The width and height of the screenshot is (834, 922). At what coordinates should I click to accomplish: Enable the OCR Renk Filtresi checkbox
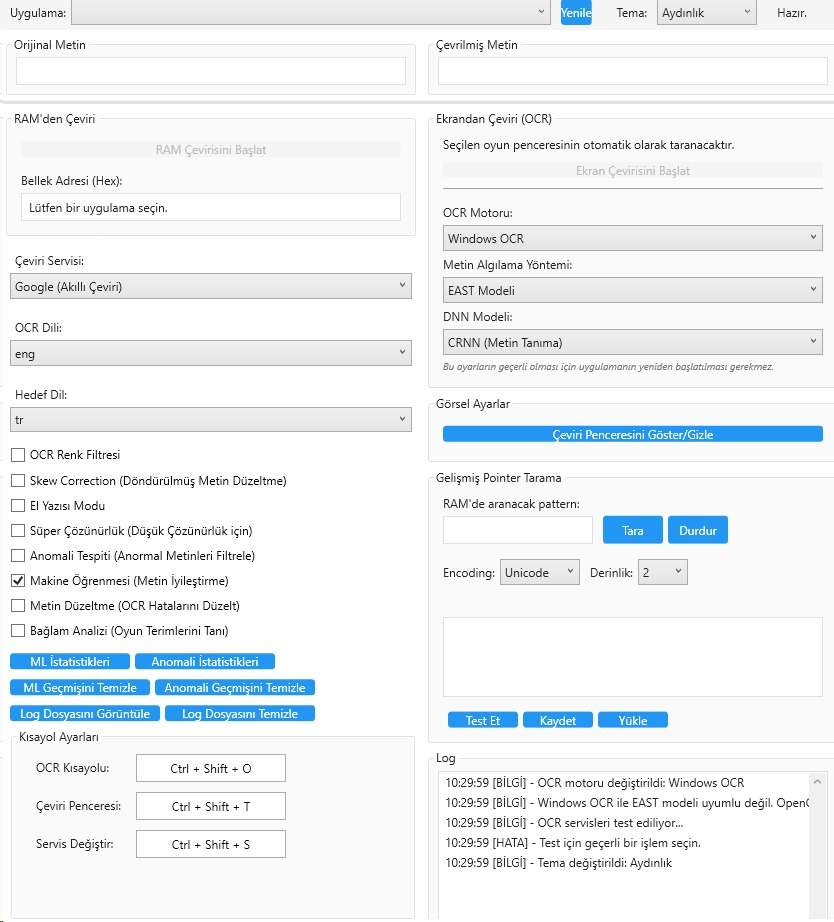tap(18, 455)
